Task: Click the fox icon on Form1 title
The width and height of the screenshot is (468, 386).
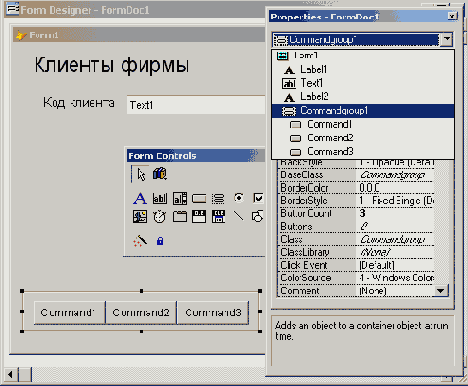Action: tap(21, 35)
